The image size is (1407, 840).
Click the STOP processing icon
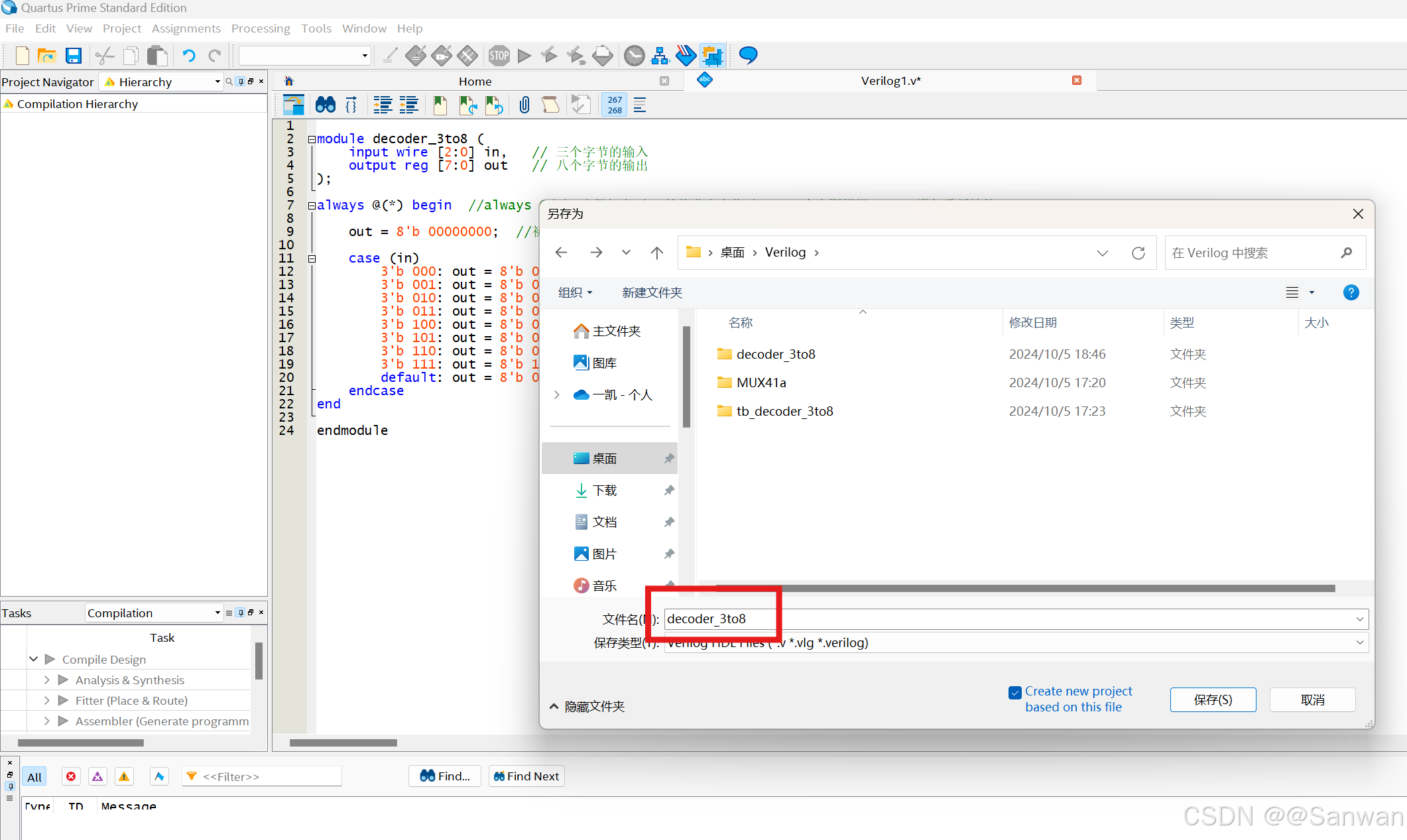(x=499, y=56)
